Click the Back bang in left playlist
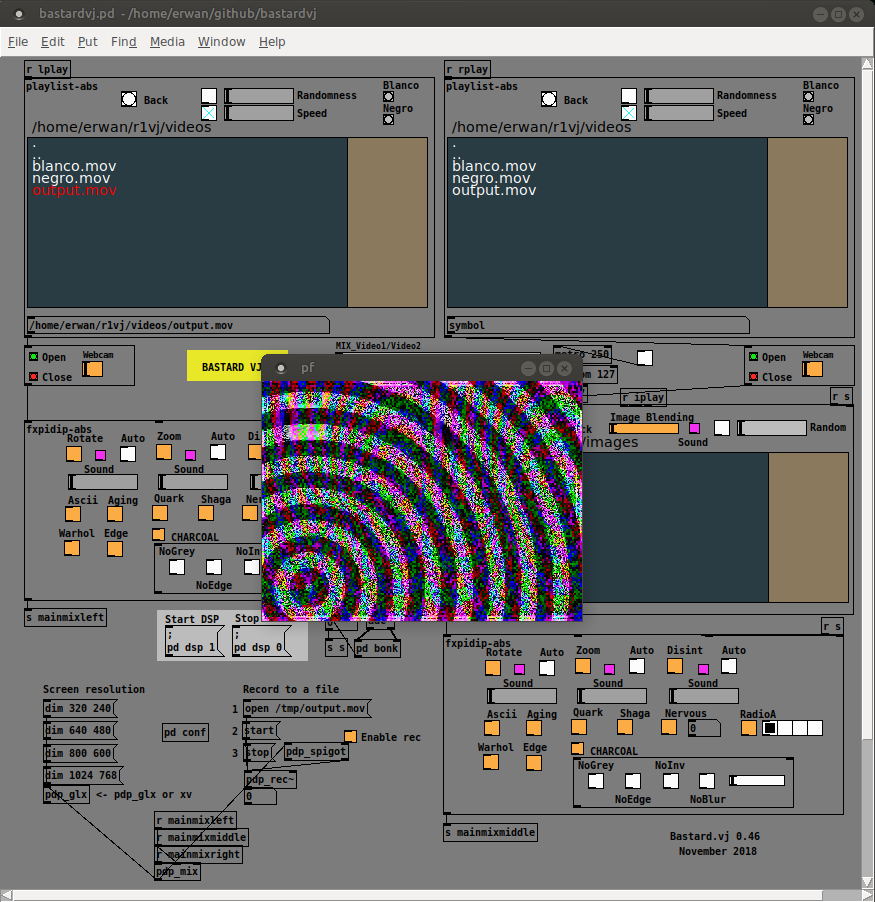 (x=129, y=99)
